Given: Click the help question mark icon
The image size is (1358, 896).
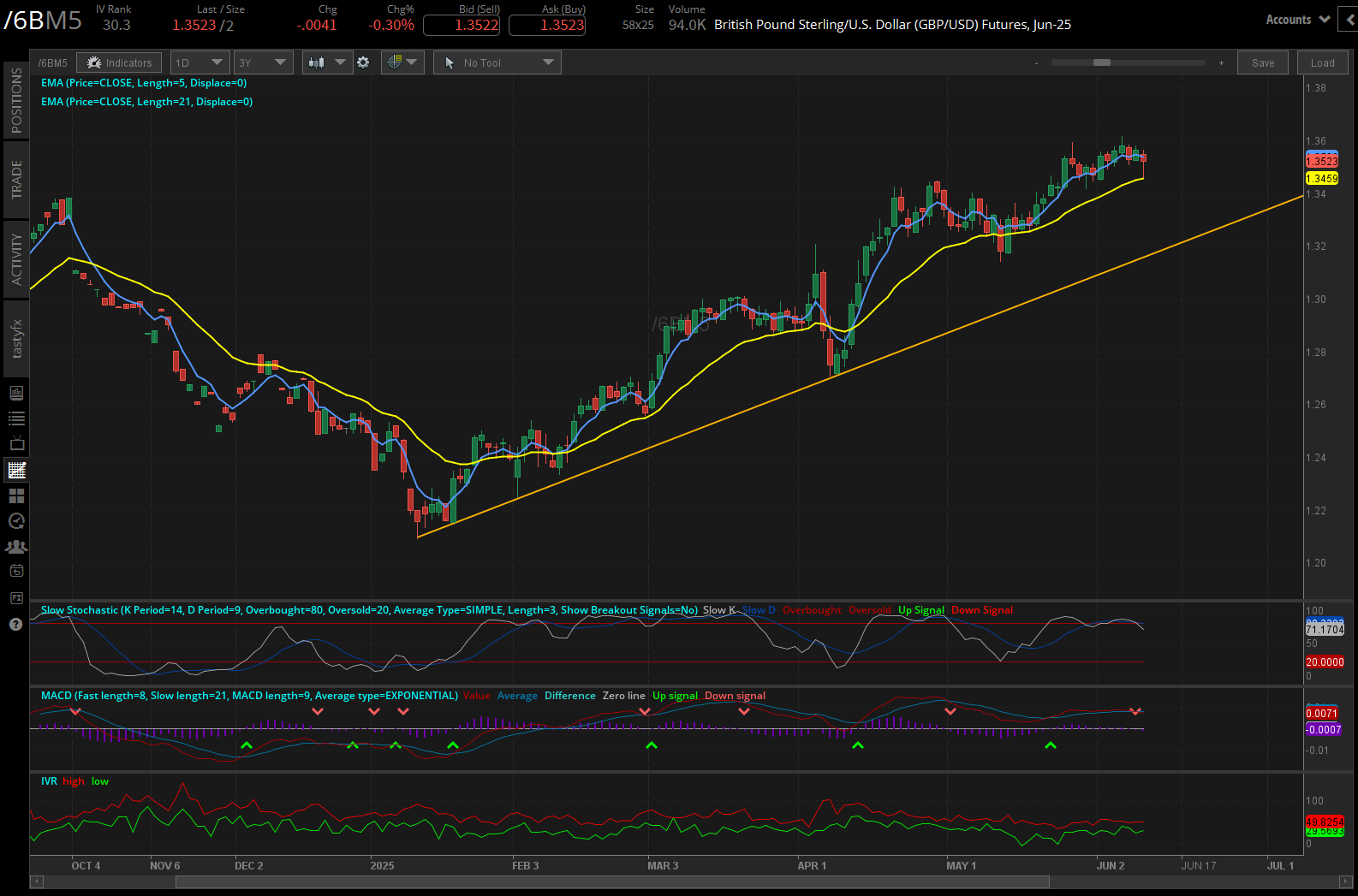Looking at the screenshot, I should click(x=16, y=624).
